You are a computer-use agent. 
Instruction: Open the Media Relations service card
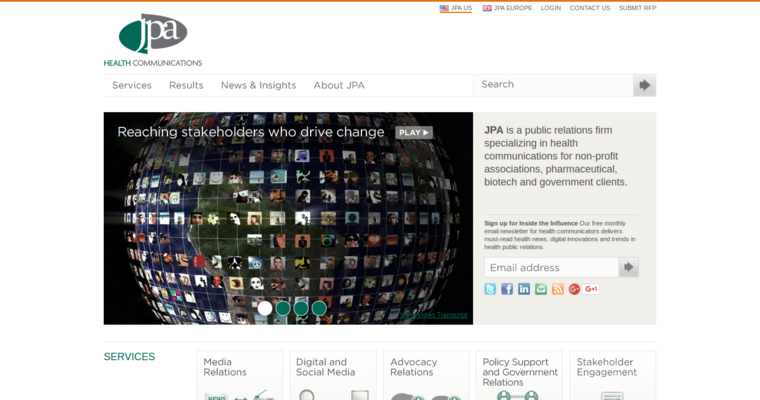coord(239,375)
